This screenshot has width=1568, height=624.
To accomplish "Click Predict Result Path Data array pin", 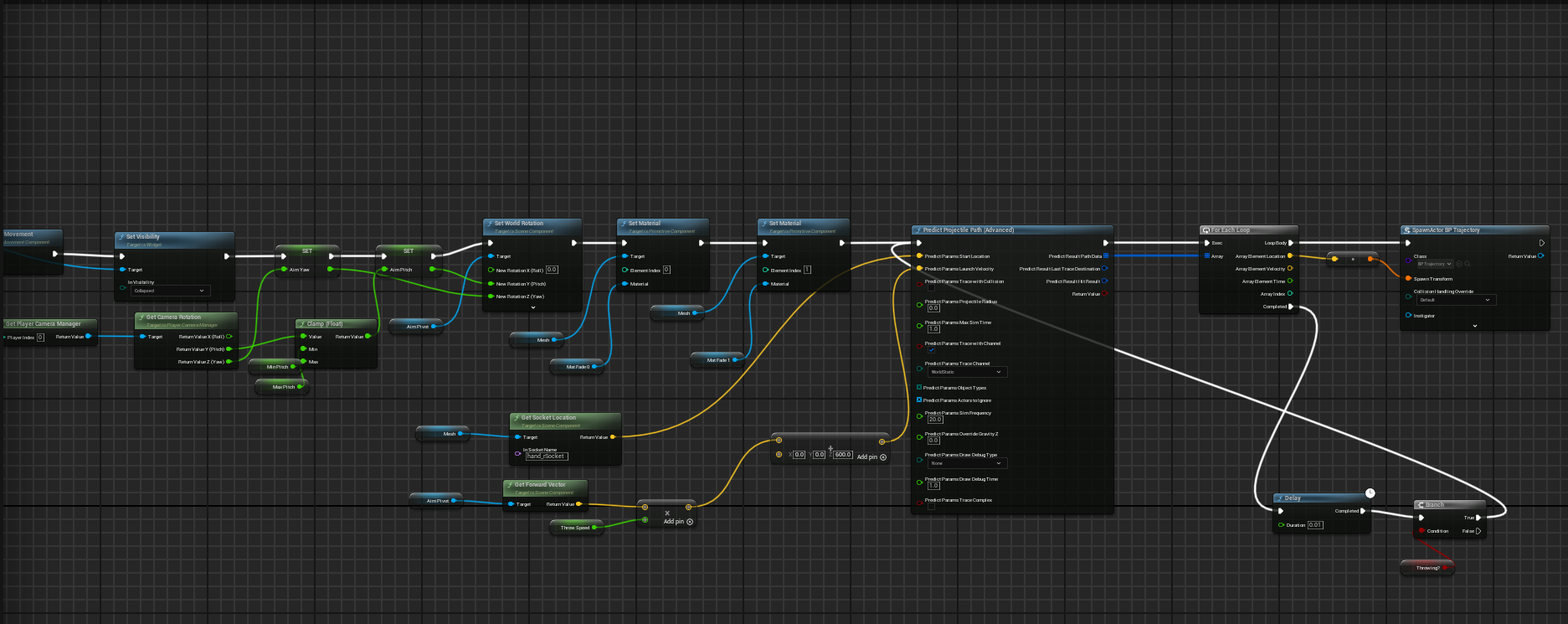I will (1106, 256).
